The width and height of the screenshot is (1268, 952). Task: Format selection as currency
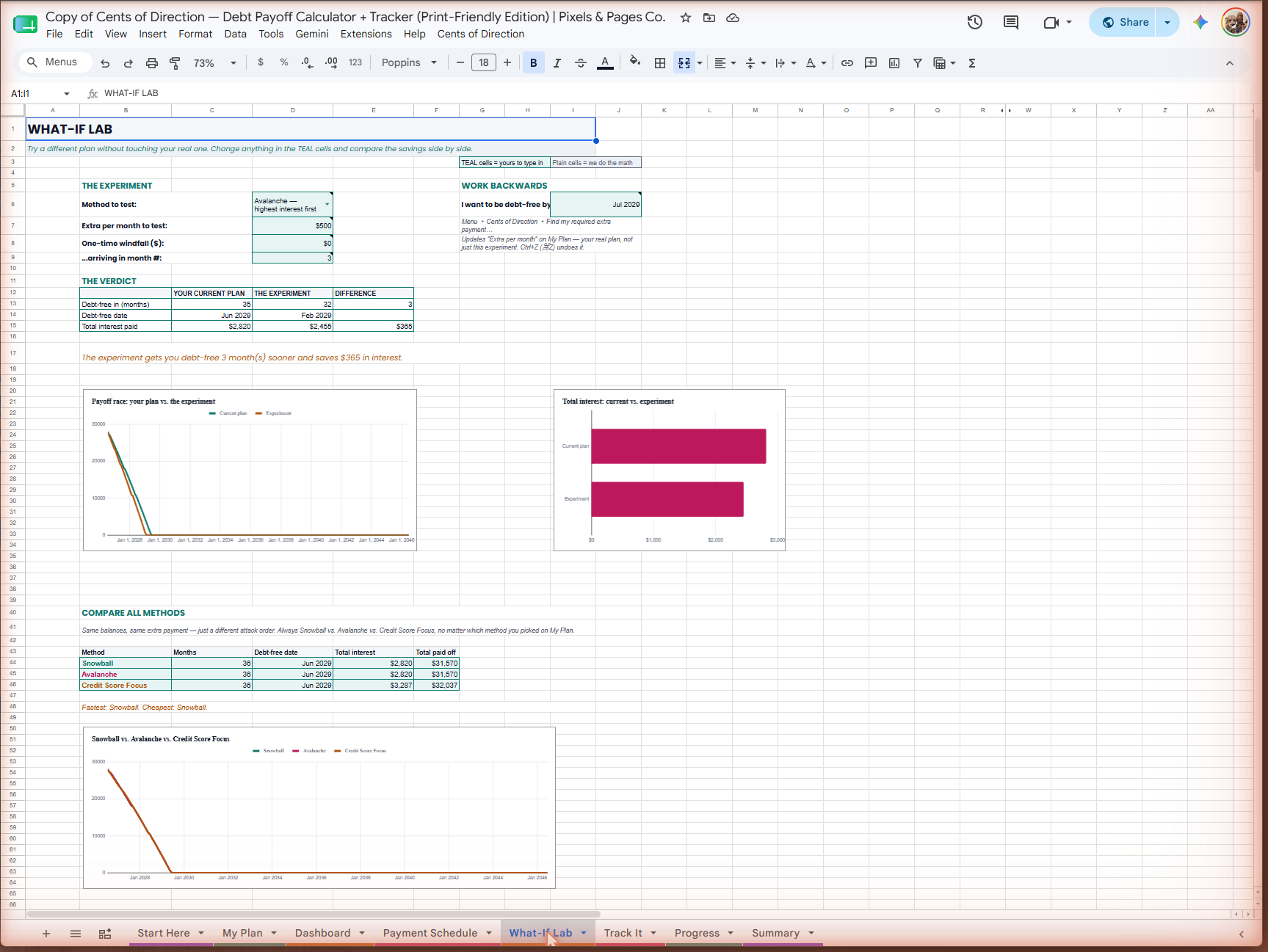click(x=261, y=62)
